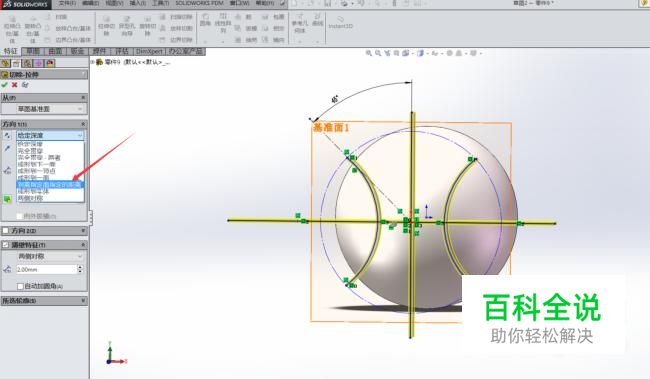
Task: Click the Sweep (扫描) command in ribbon
Action: [x=57, y=17]
